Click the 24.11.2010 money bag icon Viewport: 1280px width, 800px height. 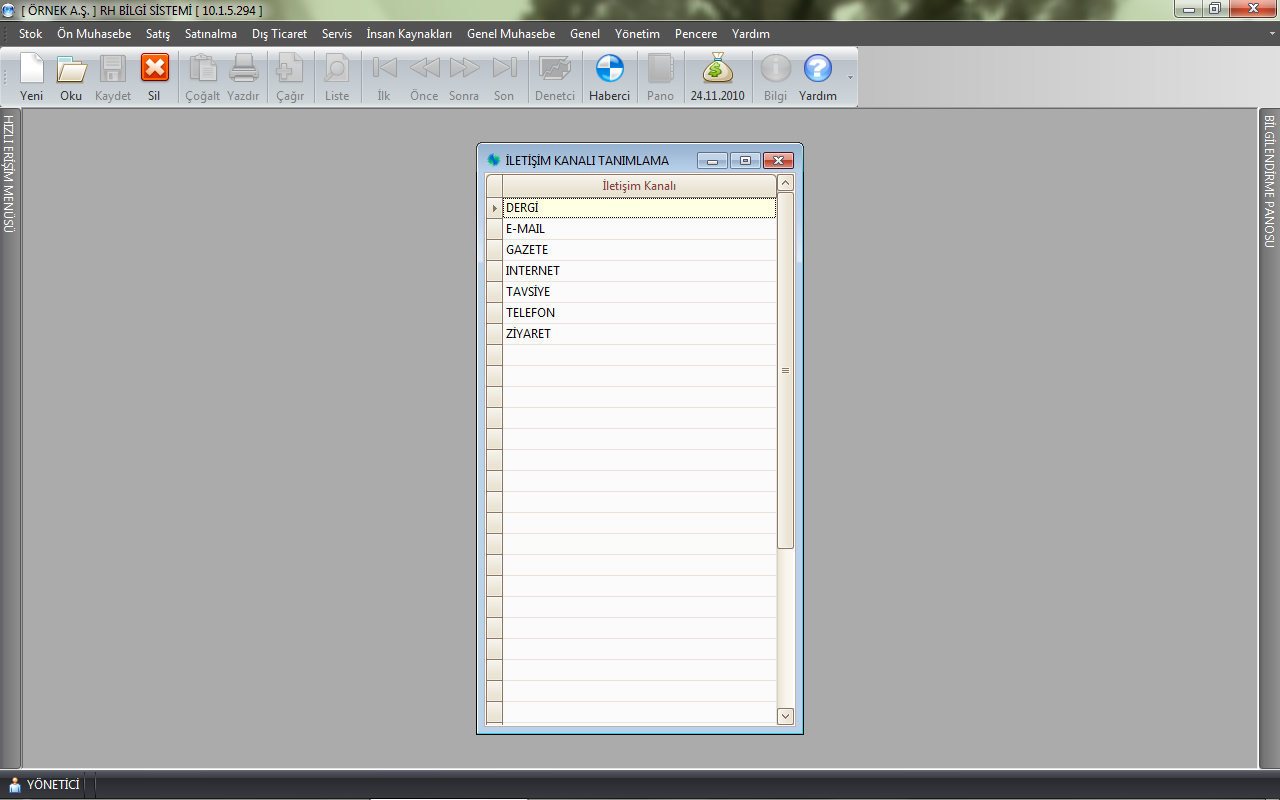pyautogui.click(x=717, y=70)
